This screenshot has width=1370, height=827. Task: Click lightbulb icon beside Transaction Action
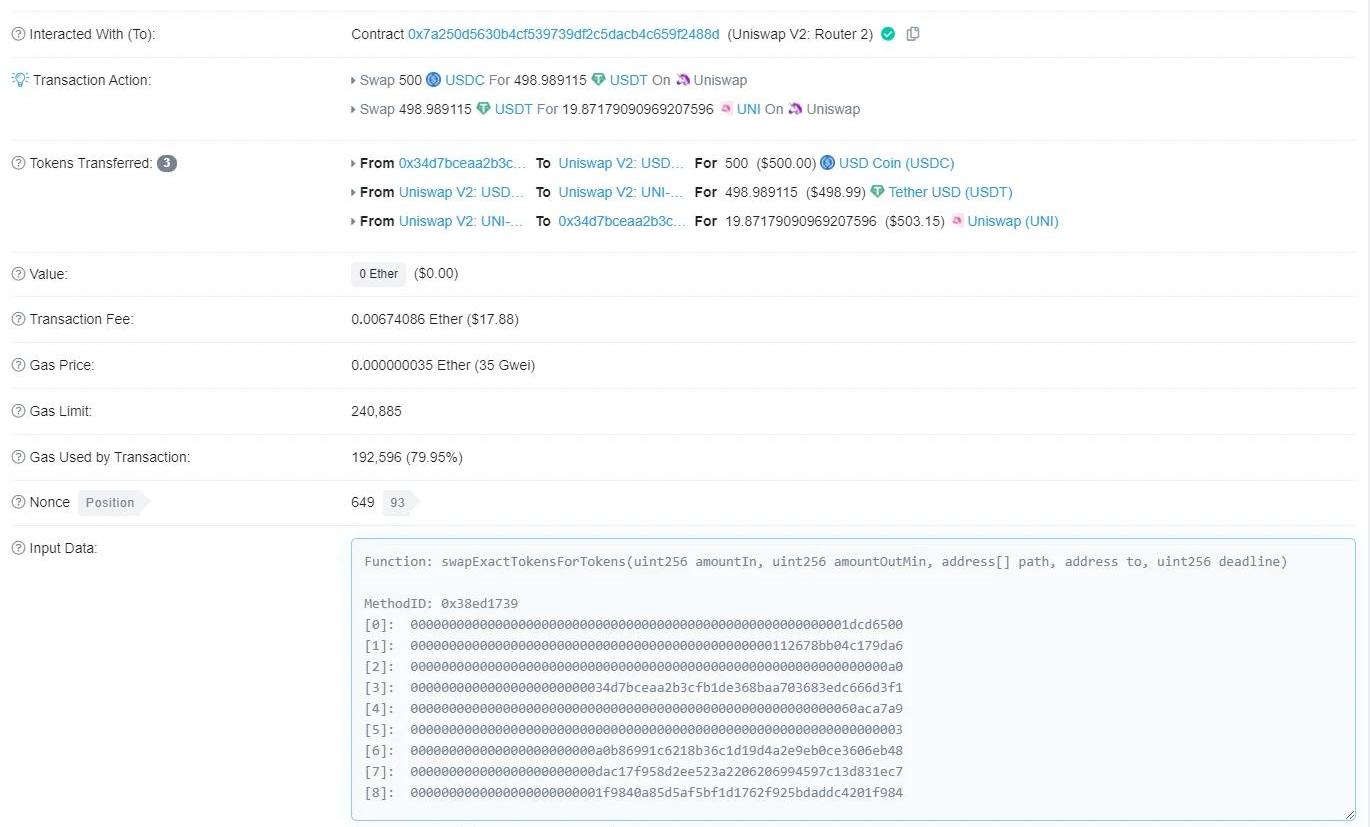click(x=19, y=80)
